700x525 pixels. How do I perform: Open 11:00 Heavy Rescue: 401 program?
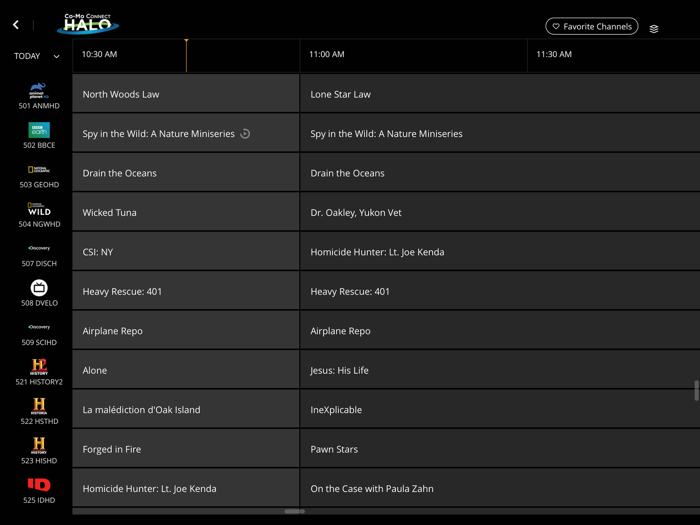(x=500, y=291)
